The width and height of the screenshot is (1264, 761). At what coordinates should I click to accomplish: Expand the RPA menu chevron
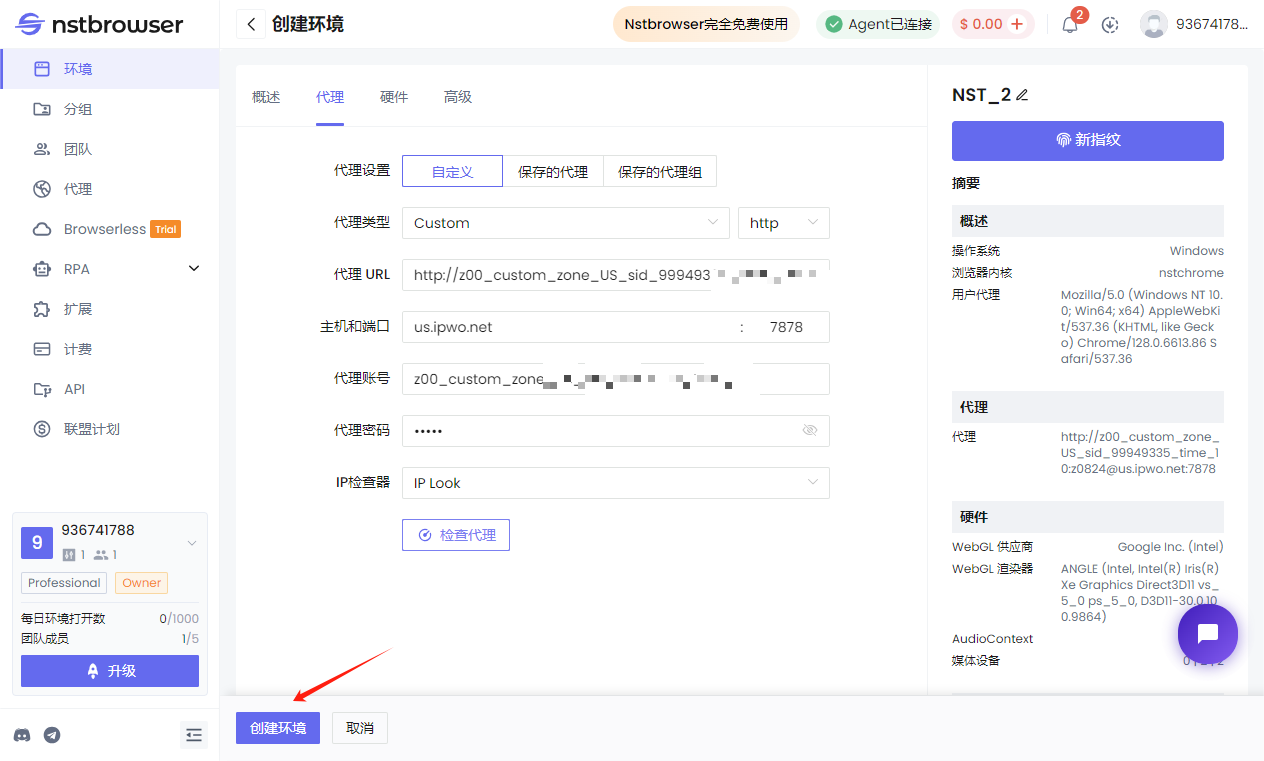pyautogui.click(x=194, y=269)
